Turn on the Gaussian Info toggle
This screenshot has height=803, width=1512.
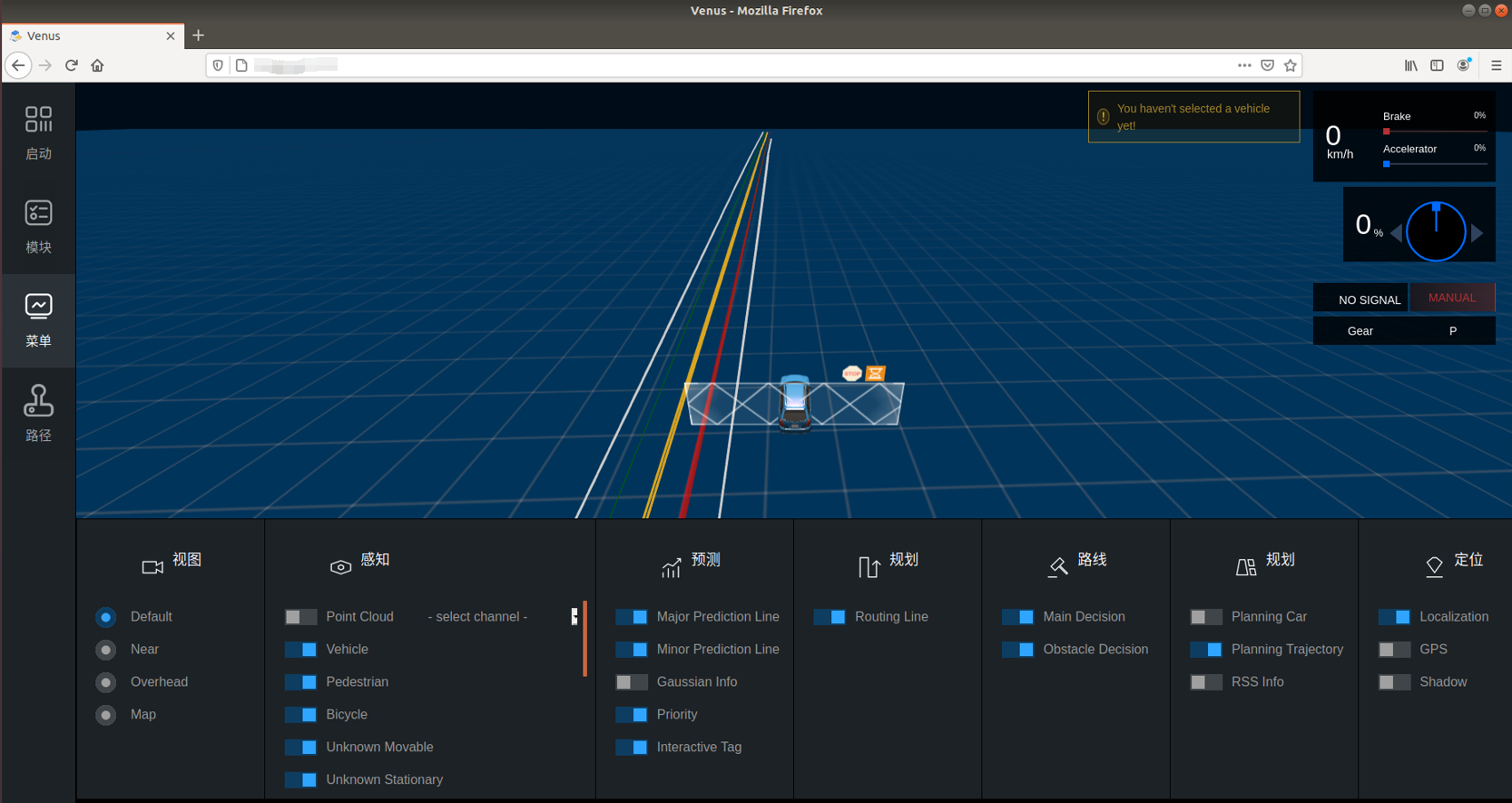click(x=631, y=682)
